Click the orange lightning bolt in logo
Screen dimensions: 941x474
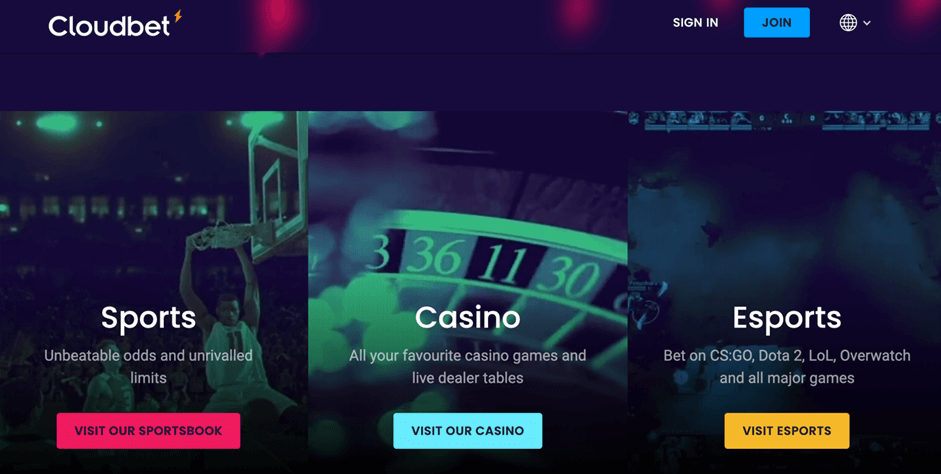click(178, 16)
